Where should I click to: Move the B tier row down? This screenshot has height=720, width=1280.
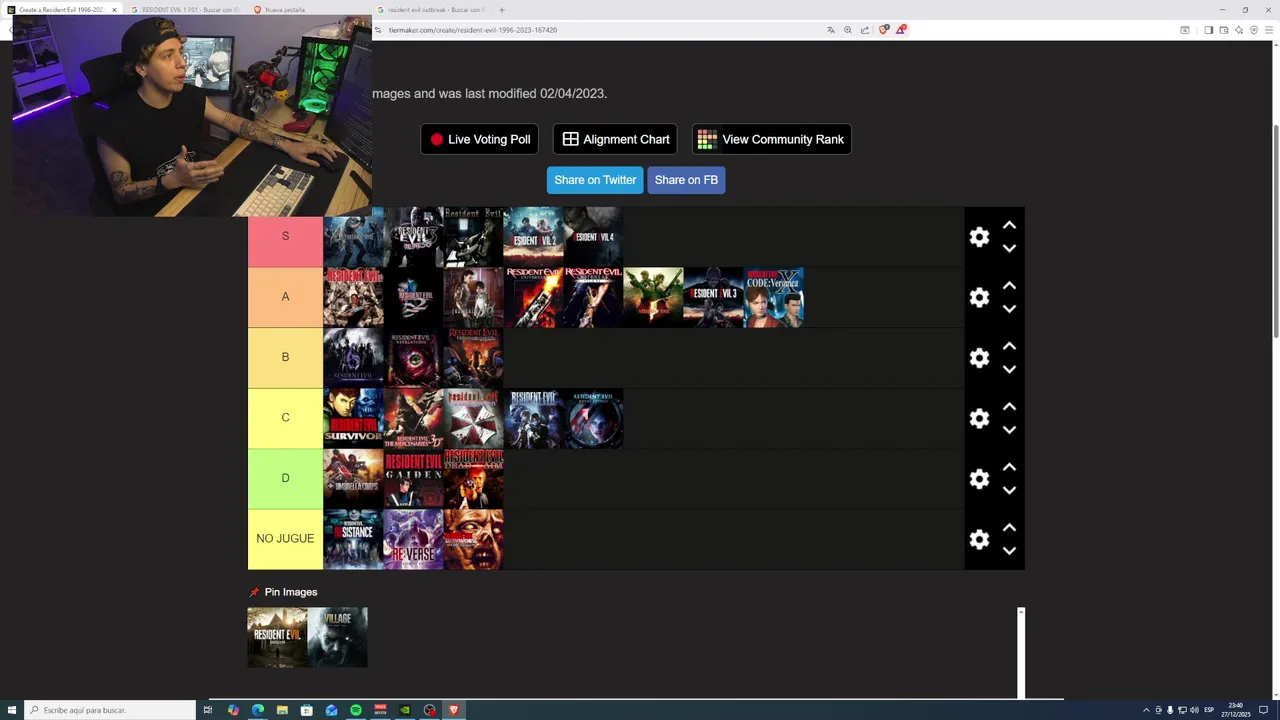click(x=1009, y=369)
